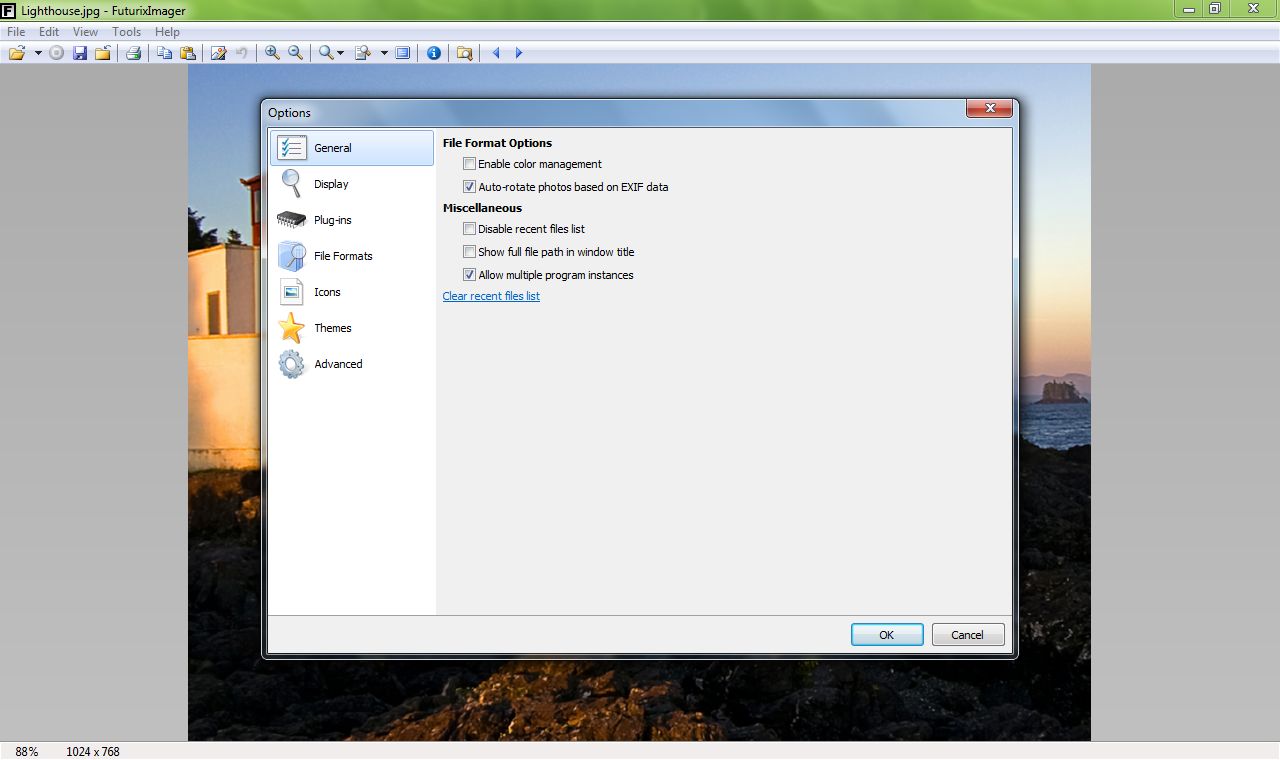Select the File Formats options category
Image resolution: width=1280 pixels, height=760 pixels.
tap(352, 256)
